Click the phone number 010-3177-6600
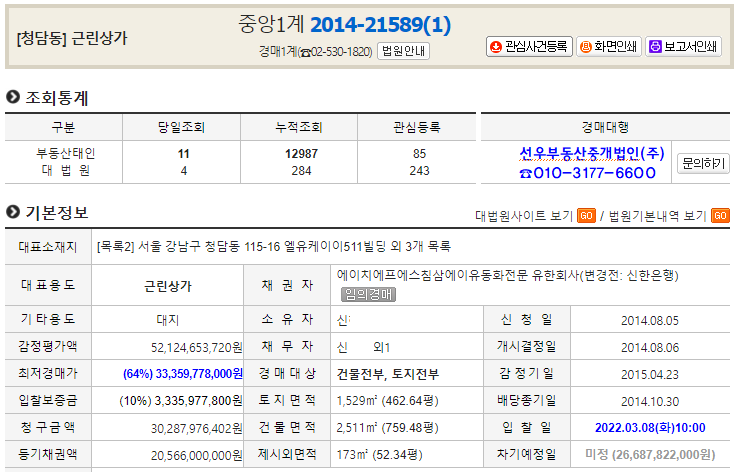Viewport: 739px width, 472px height. click(588, 173)
